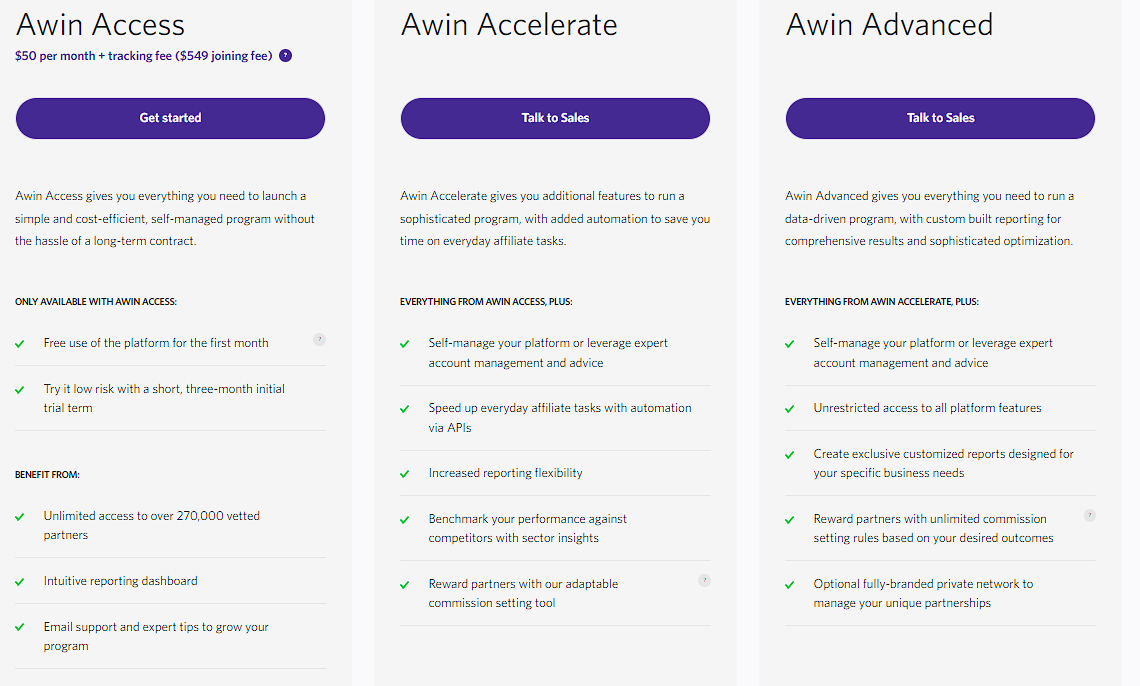The width and height of the screenshot is (1140, 686).
Task: Click checkmark beside 270,000 vetted partners
Action: [20, 517]
